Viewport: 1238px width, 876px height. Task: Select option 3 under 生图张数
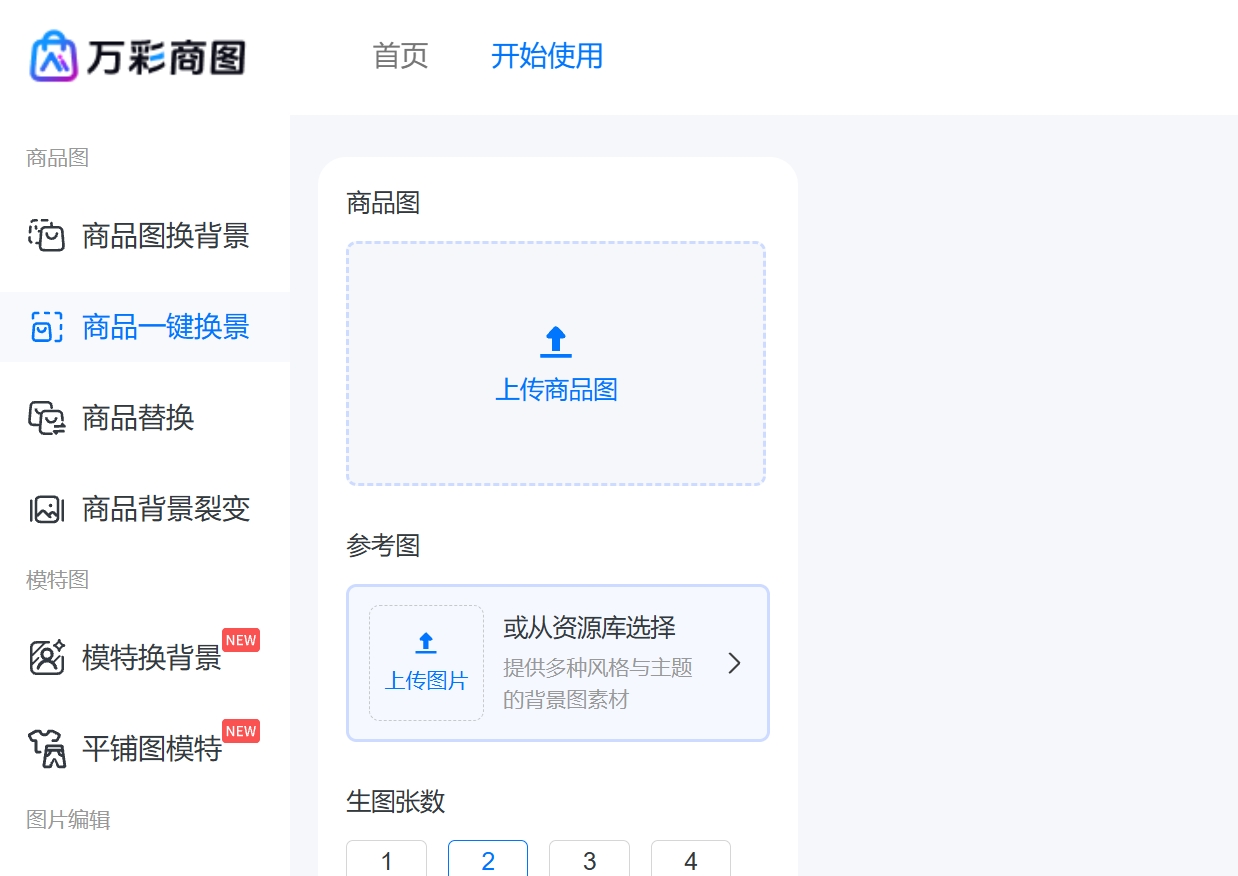589,861
